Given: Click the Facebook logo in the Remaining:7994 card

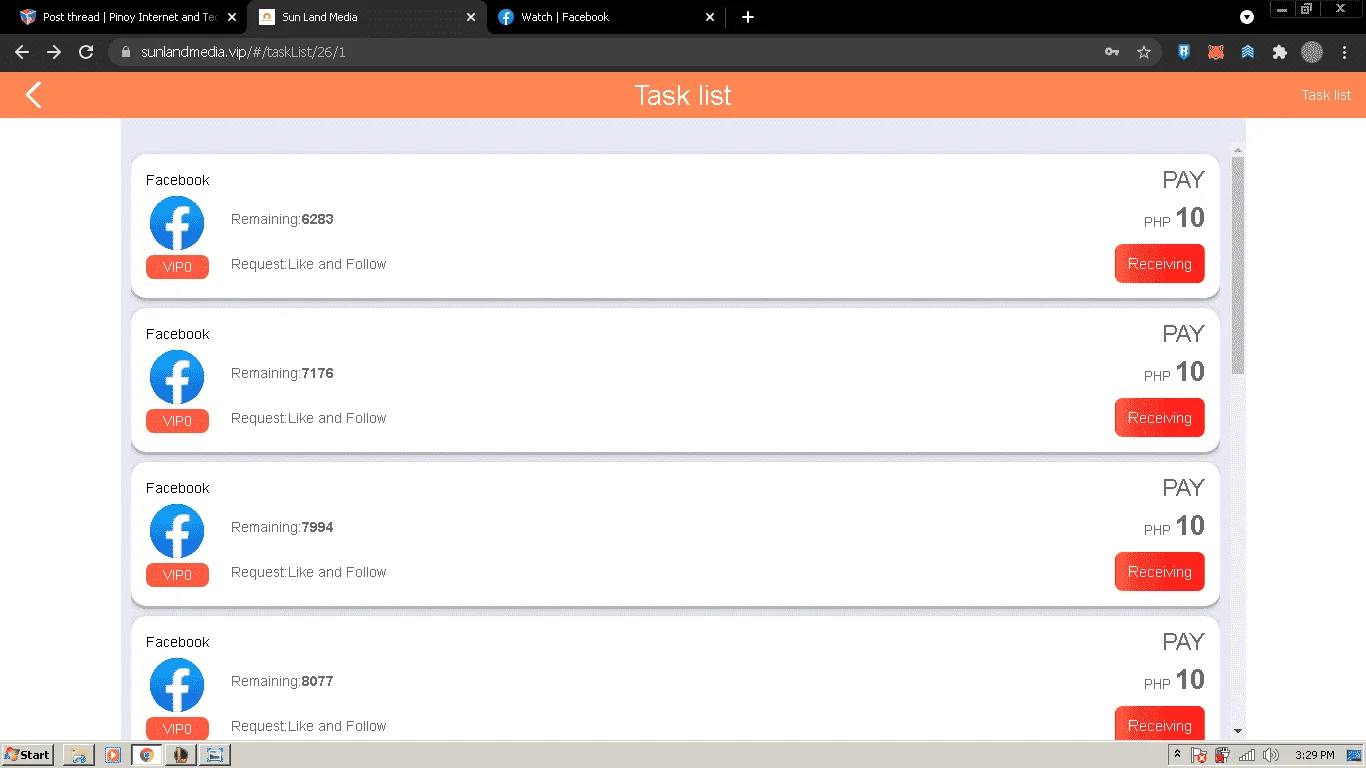Looking at the screenshot, I should pos(177,531).
